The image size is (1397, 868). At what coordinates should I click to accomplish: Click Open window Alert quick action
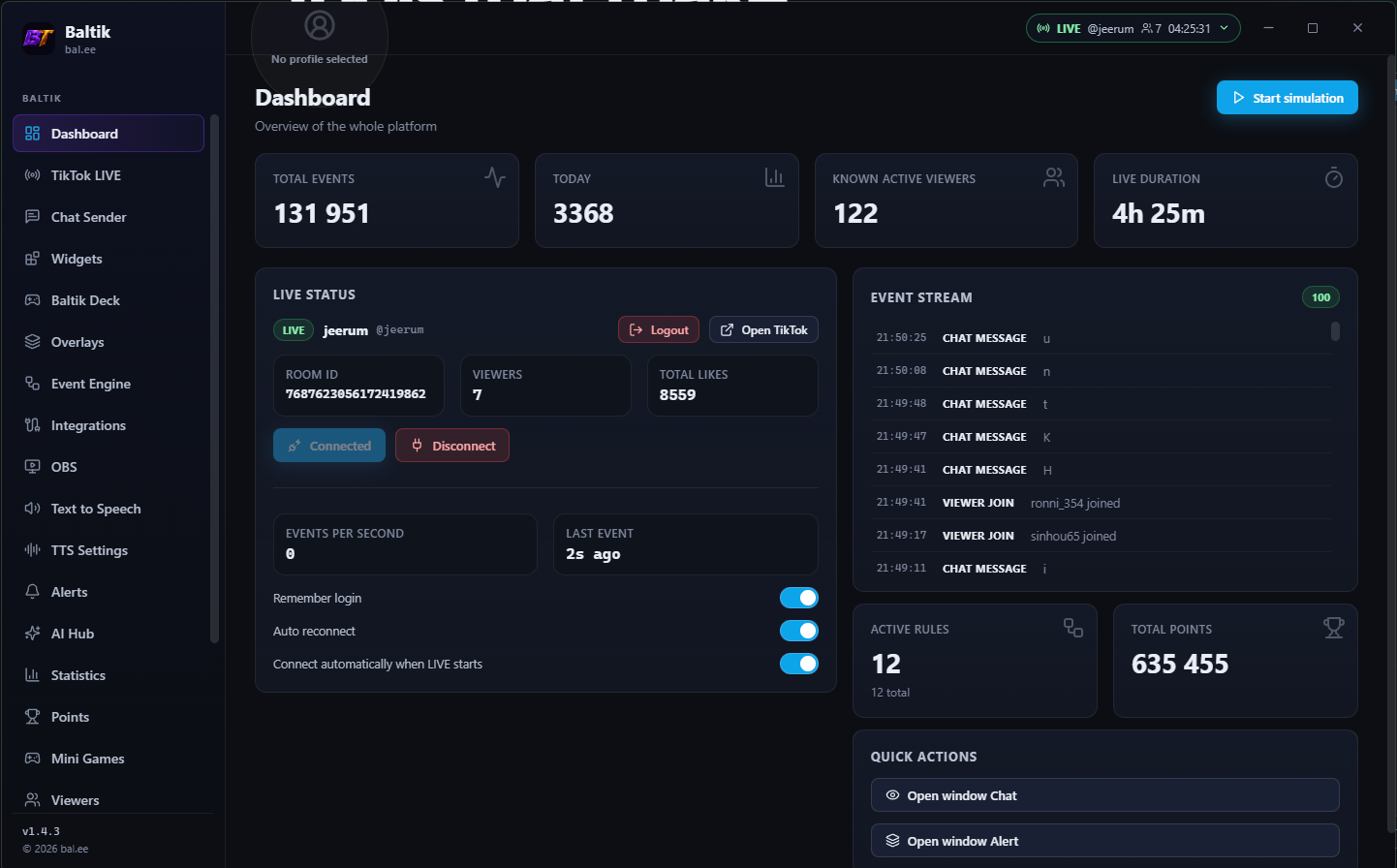click(x=1105, y=841)
